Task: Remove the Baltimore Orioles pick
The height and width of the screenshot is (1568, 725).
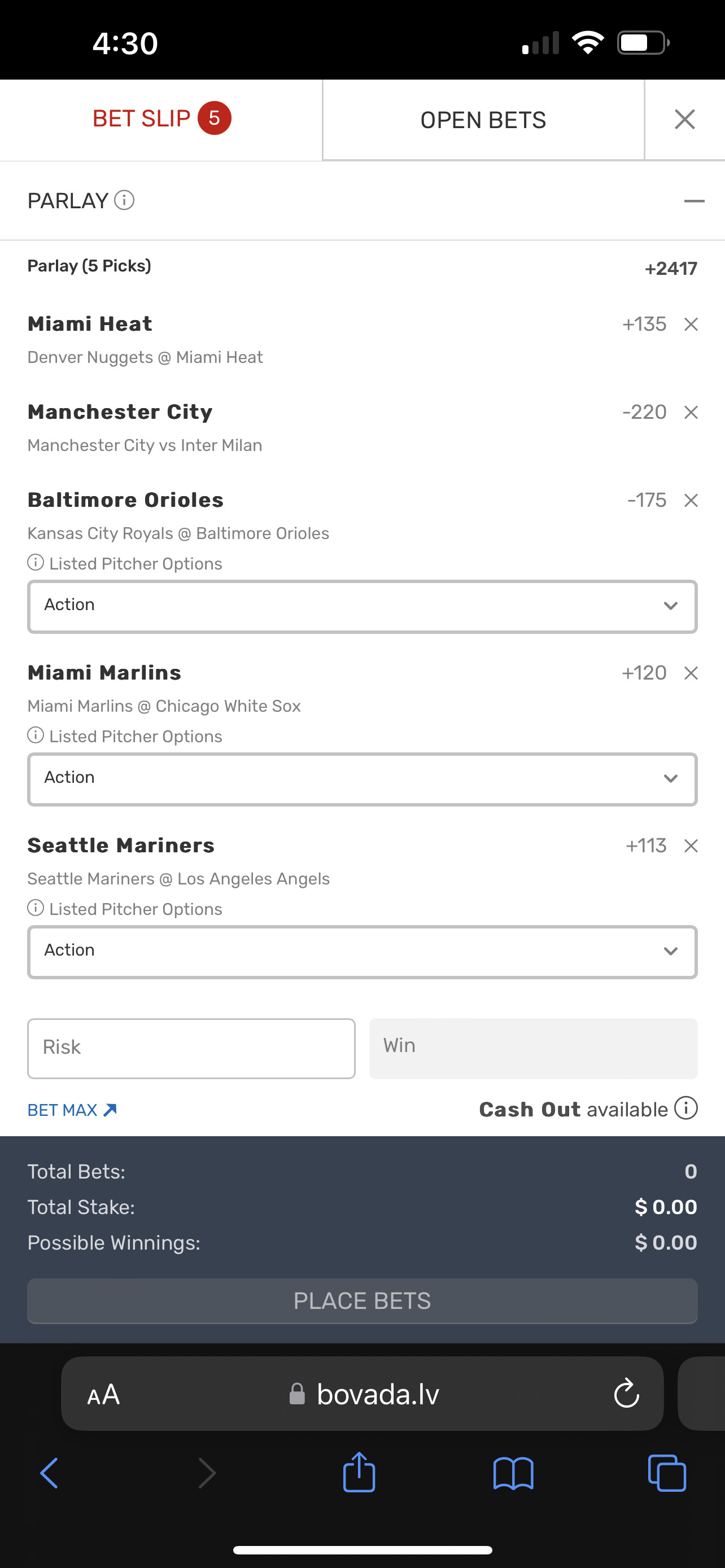Action: tap(691, 500)
